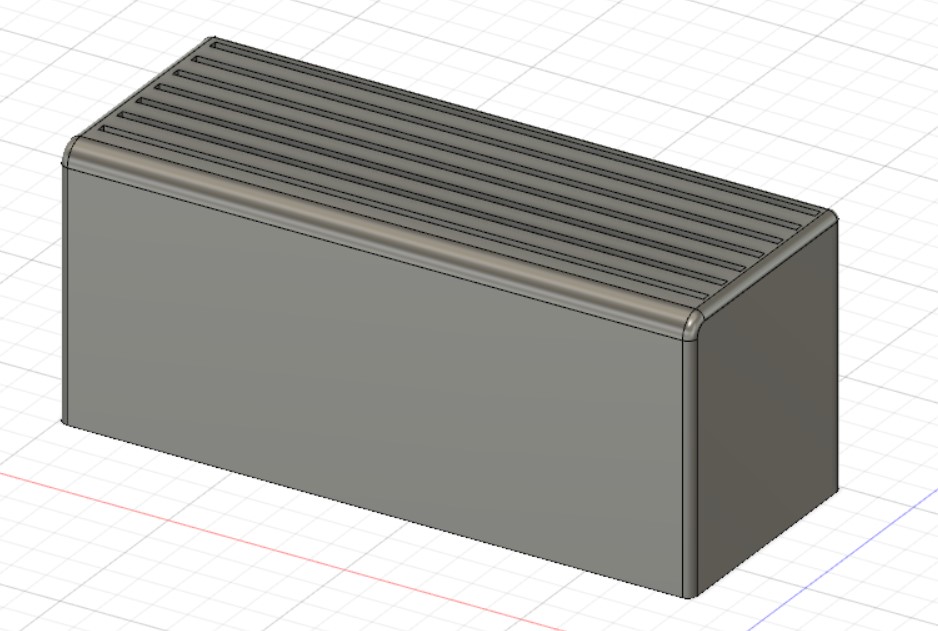Select the rounded corner blend joining three fillets
The height and width of the screenshot is (631, 938).
(x=692, y=326)
